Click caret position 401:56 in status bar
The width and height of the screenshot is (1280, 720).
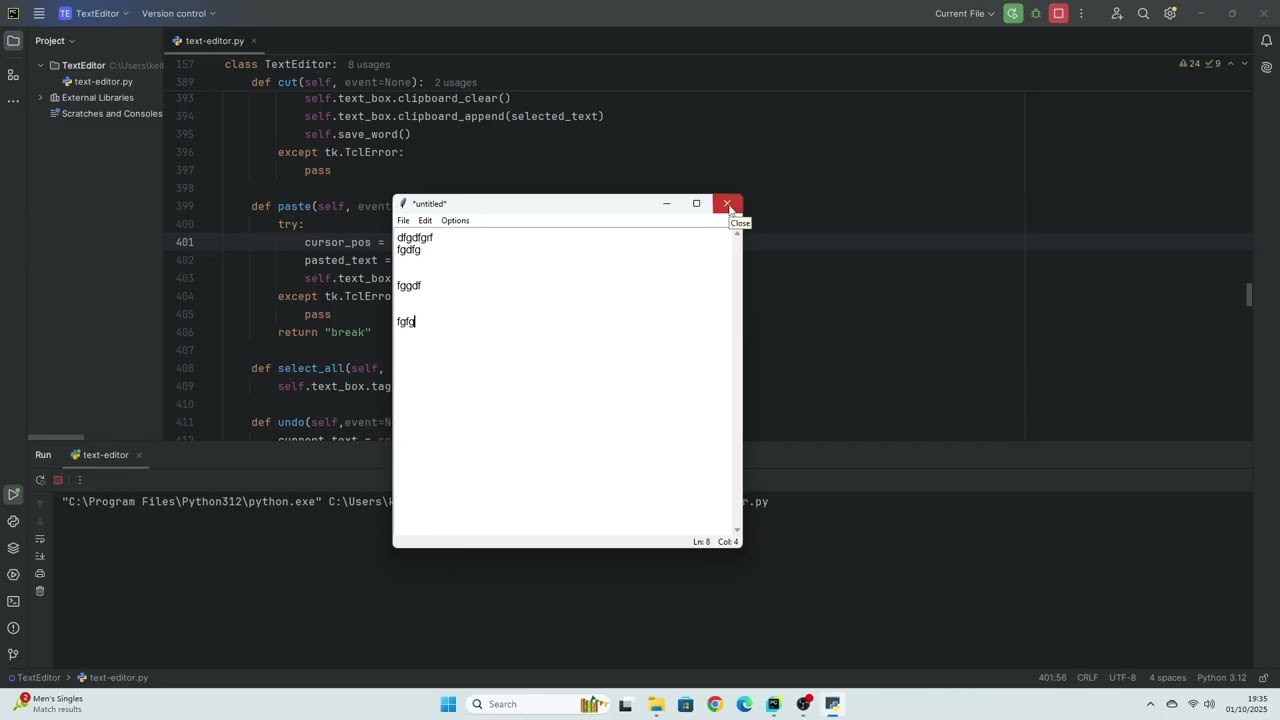click(x=1052, y=678)
